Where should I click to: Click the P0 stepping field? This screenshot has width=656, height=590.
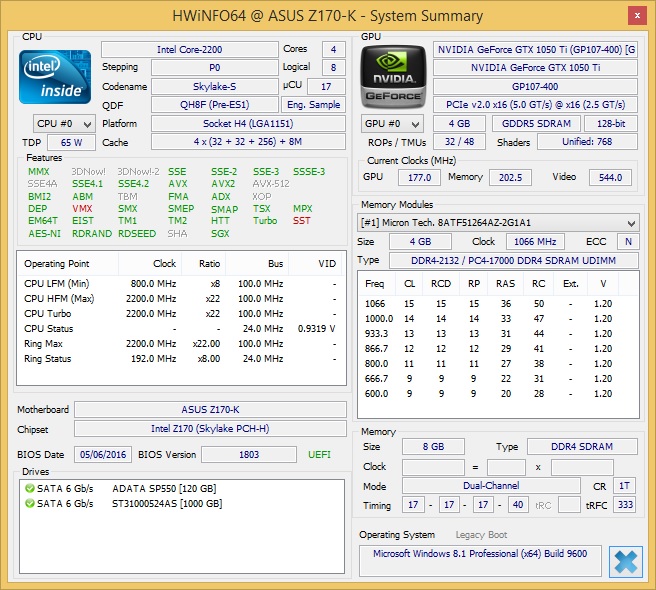[x=215, y=67]
